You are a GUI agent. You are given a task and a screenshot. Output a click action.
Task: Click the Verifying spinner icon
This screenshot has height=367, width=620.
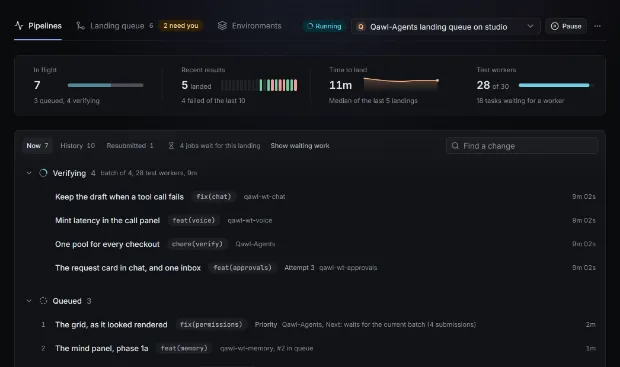(x=43, y=173)
